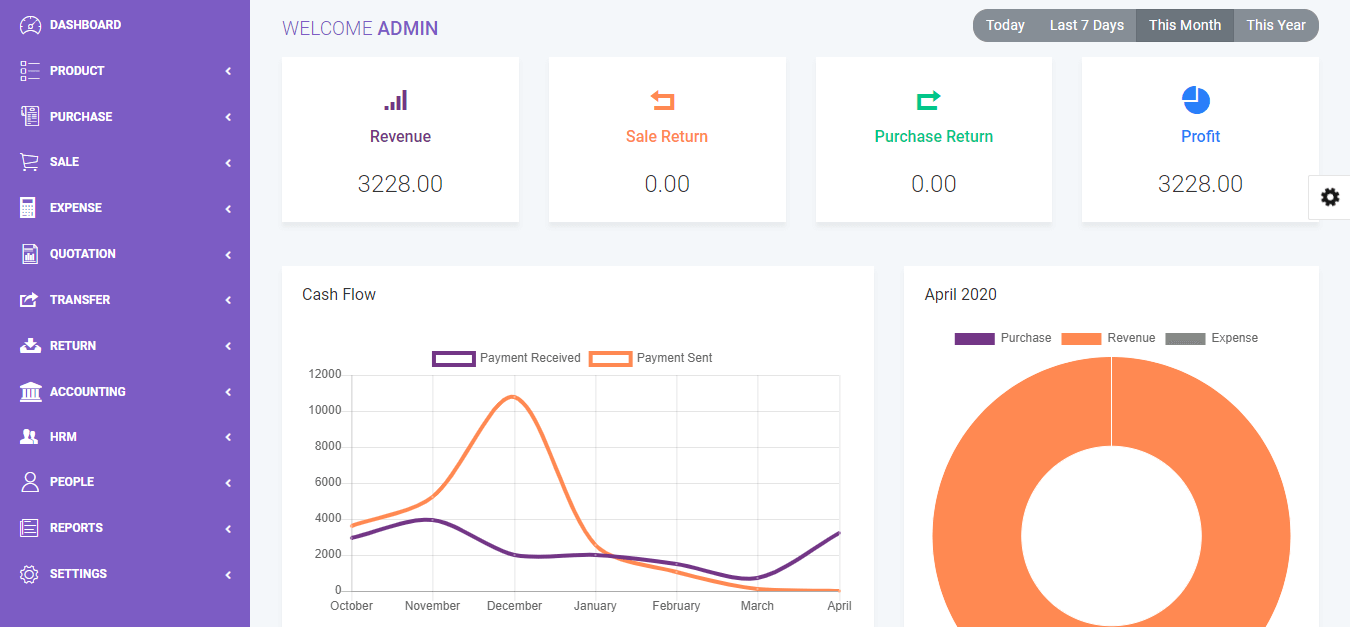Expand the Reports menu chevron
This screenshot has height=627, width=1350.
pyautogui.click(x=228, y=528)
